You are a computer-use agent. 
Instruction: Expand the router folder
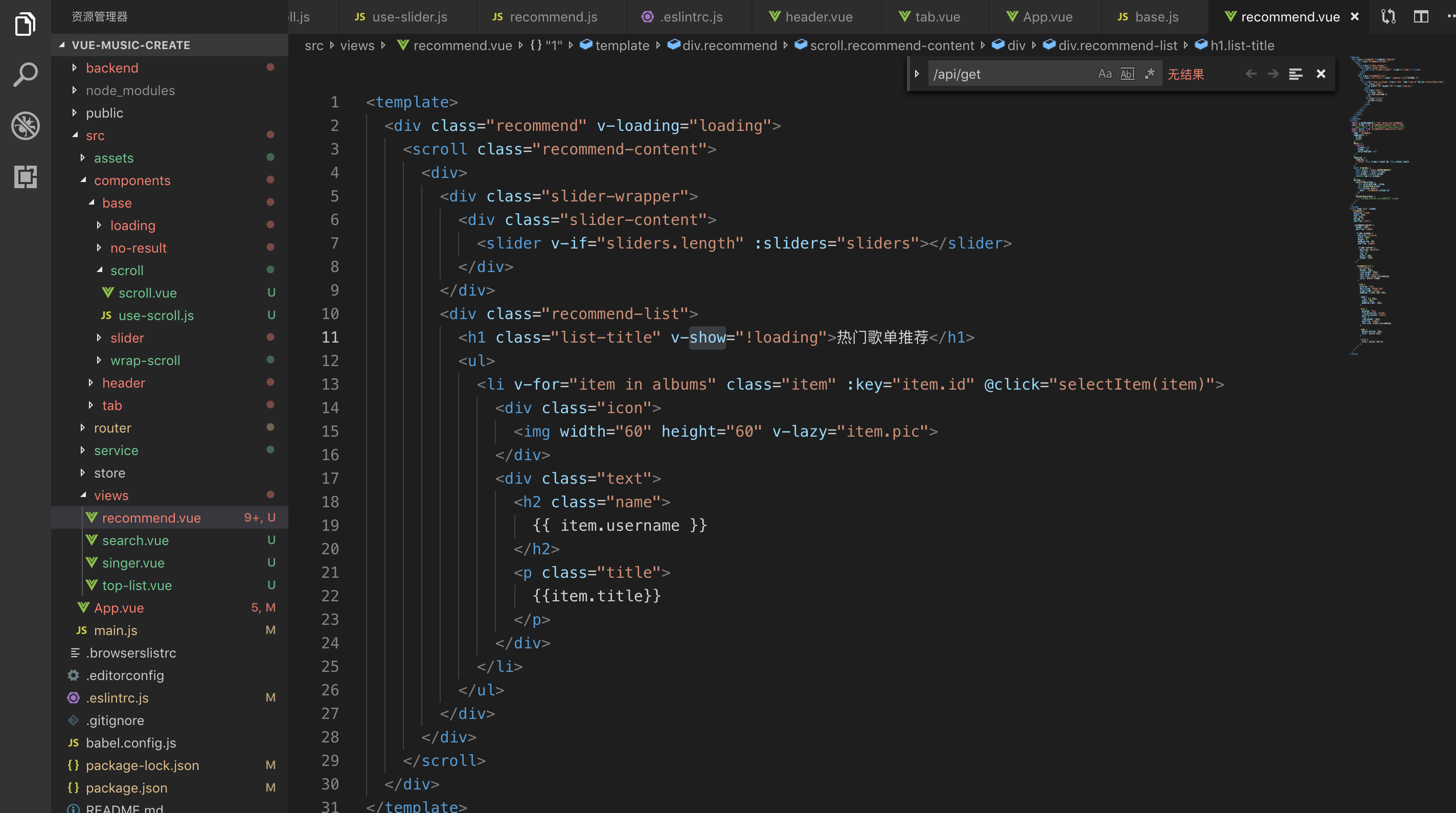170,428
